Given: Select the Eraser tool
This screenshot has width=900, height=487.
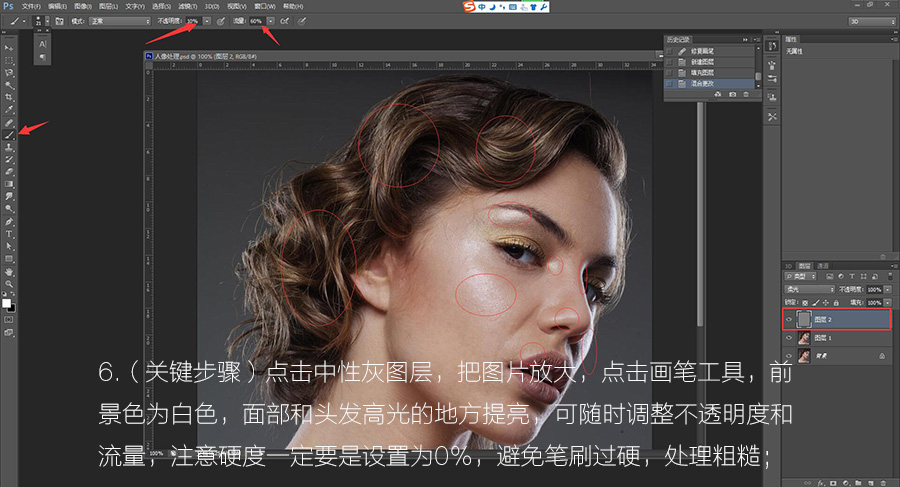Looking at the screenshot, I should coord(9,172).
